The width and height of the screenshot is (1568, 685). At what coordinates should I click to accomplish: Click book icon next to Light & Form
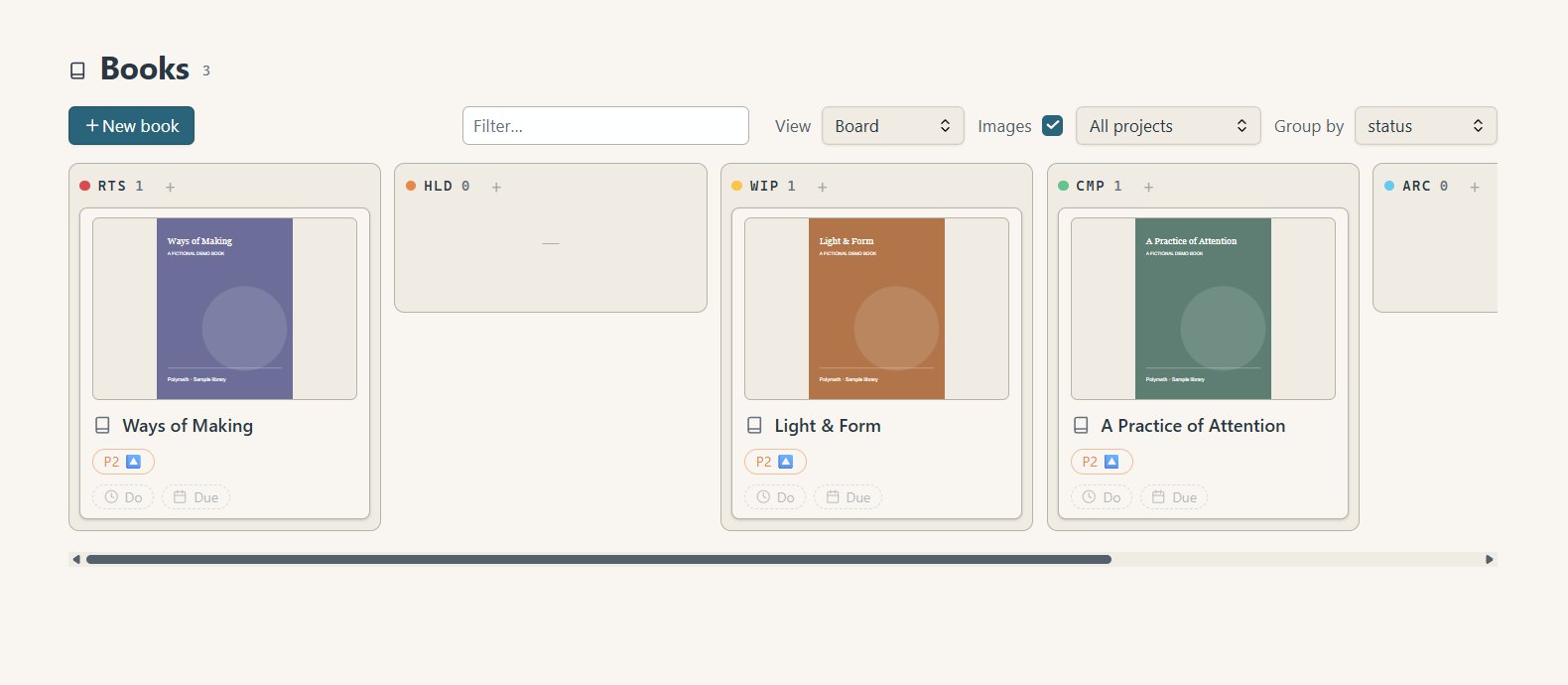(754, 425)
